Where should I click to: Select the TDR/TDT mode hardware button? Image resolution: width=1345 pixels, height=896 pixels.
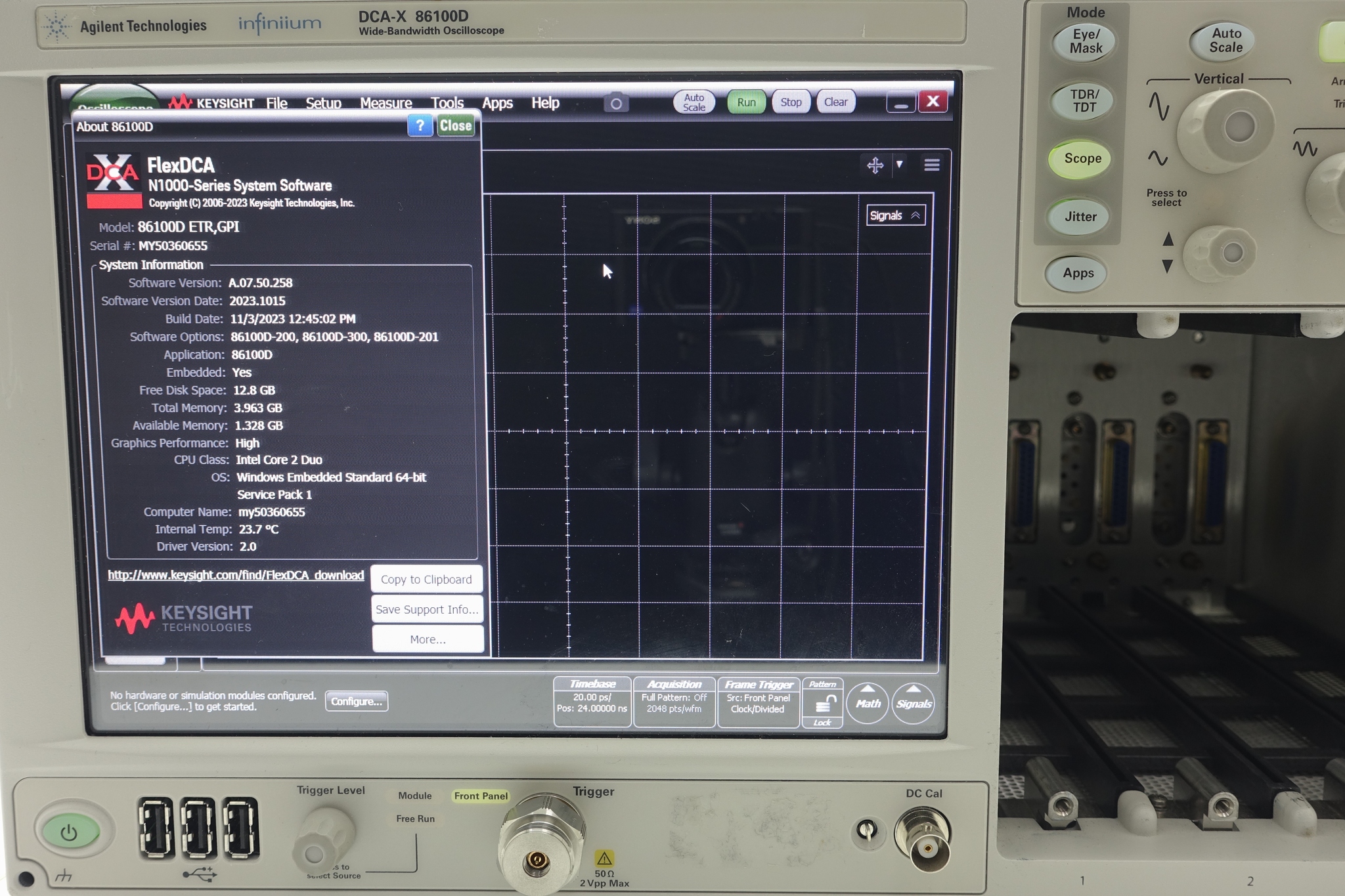tap(1084, 100)
